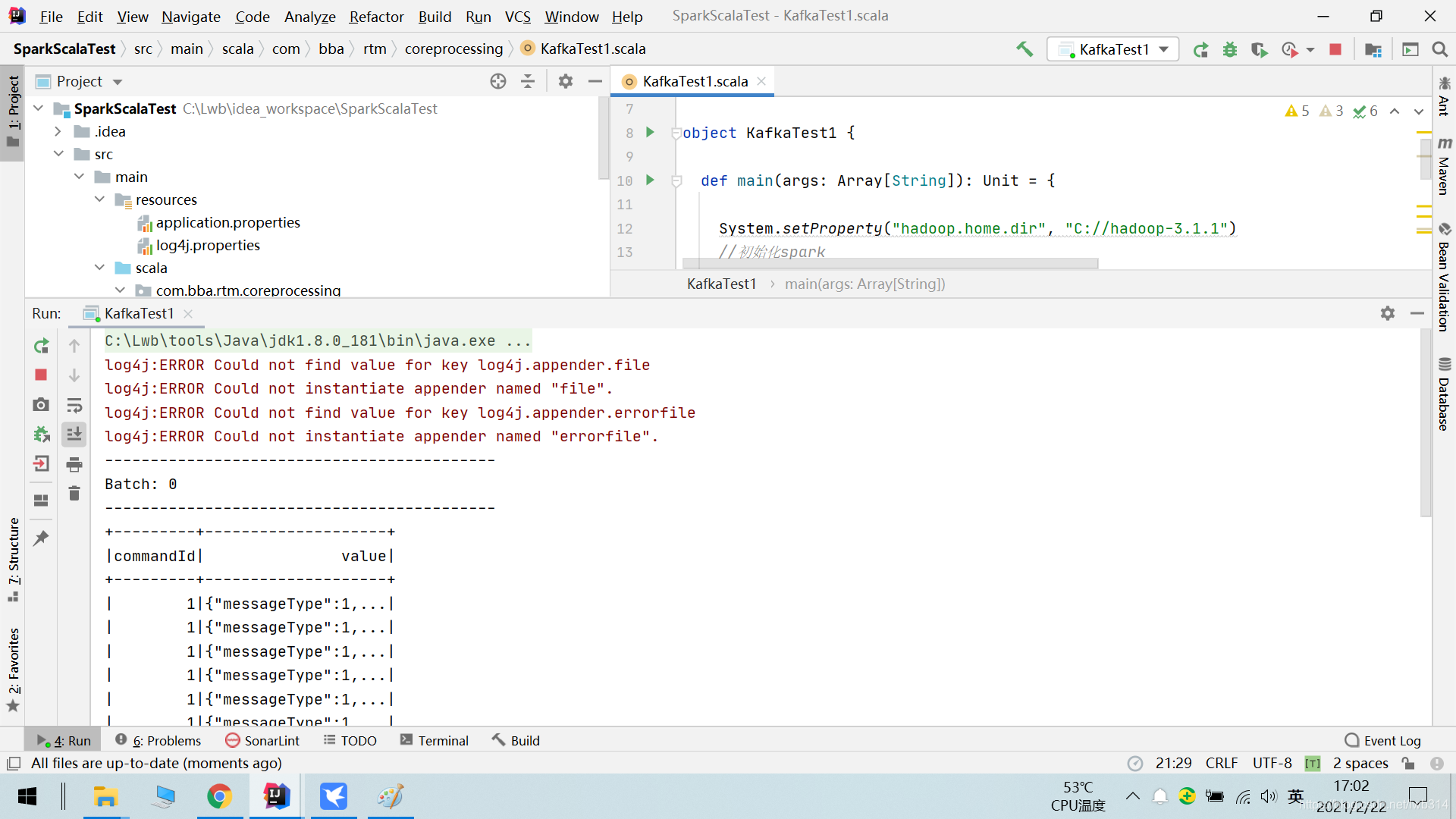Open Chrome from the taskbar
Image resolution: width=1456 pixels, height=819 pixels.
click(219, 796)
